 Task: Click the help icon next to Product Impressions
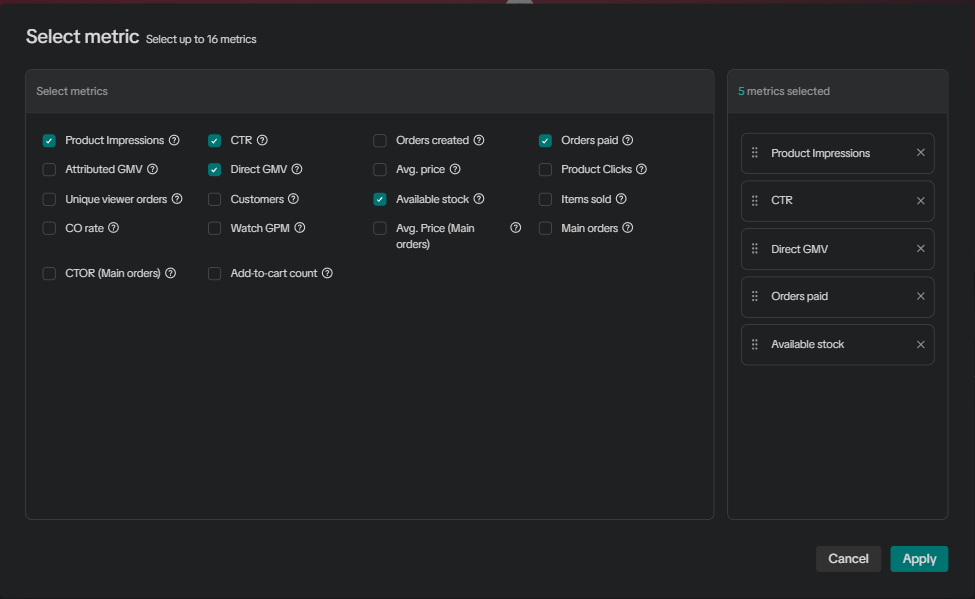click(174, 141)
